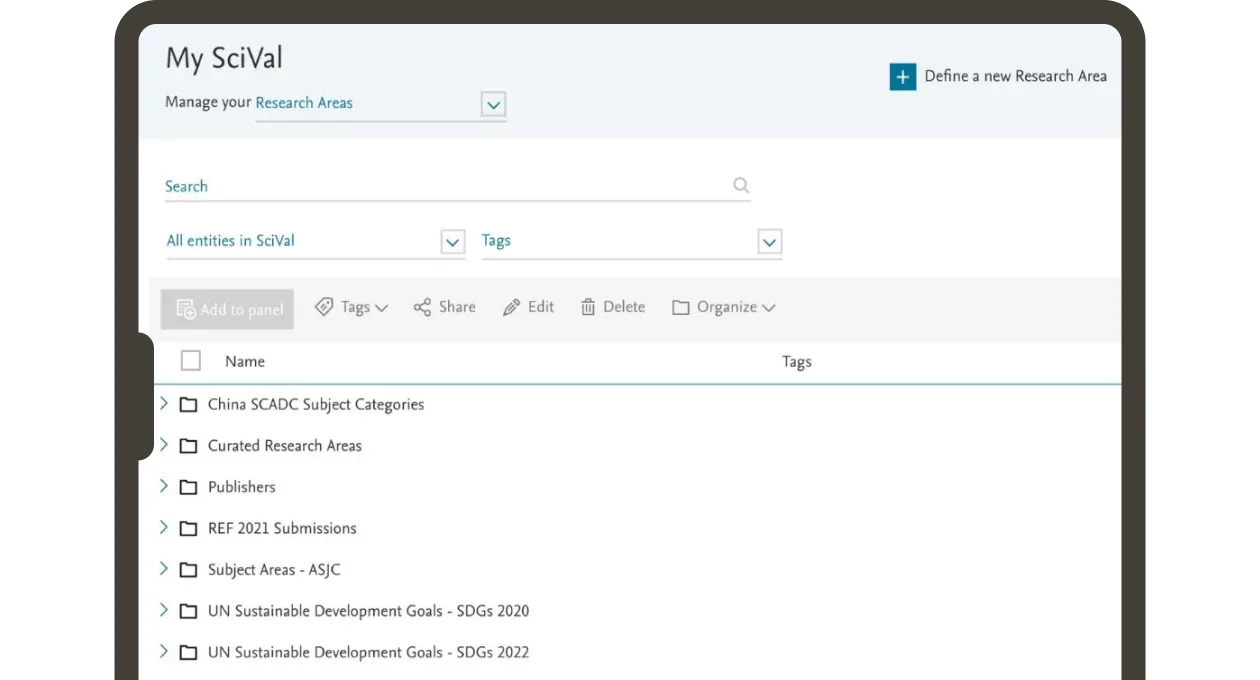Select the 'Publishers' row text

(x=242, y=487)
